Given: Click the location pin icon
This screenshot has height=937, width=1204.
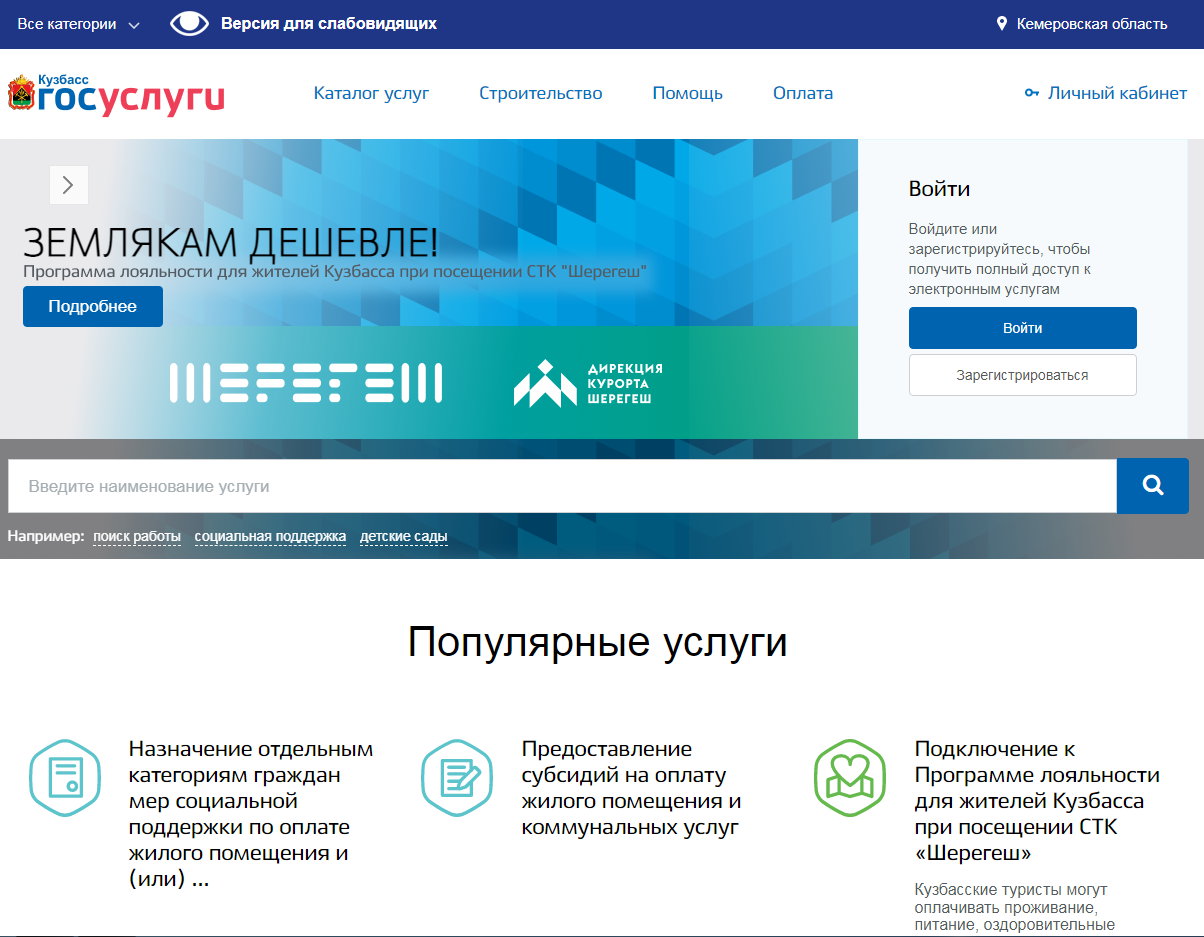Looking at the screenshot, I should coord(1002,24).
